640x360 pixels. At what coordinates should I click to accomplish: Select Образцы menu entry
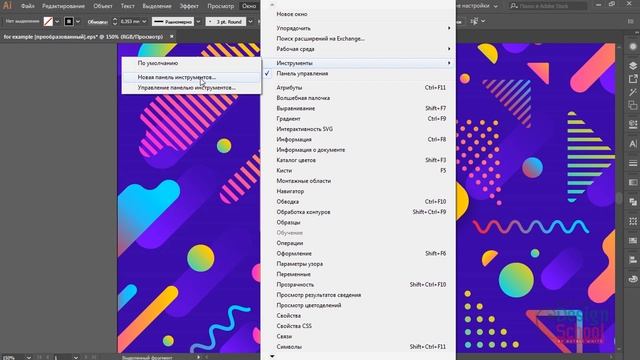click(358, 222)
